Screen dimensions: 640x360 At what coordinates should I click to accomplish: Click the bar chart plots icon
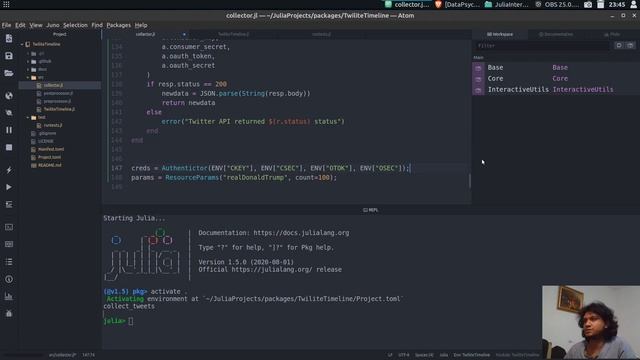tap(9, 296)
